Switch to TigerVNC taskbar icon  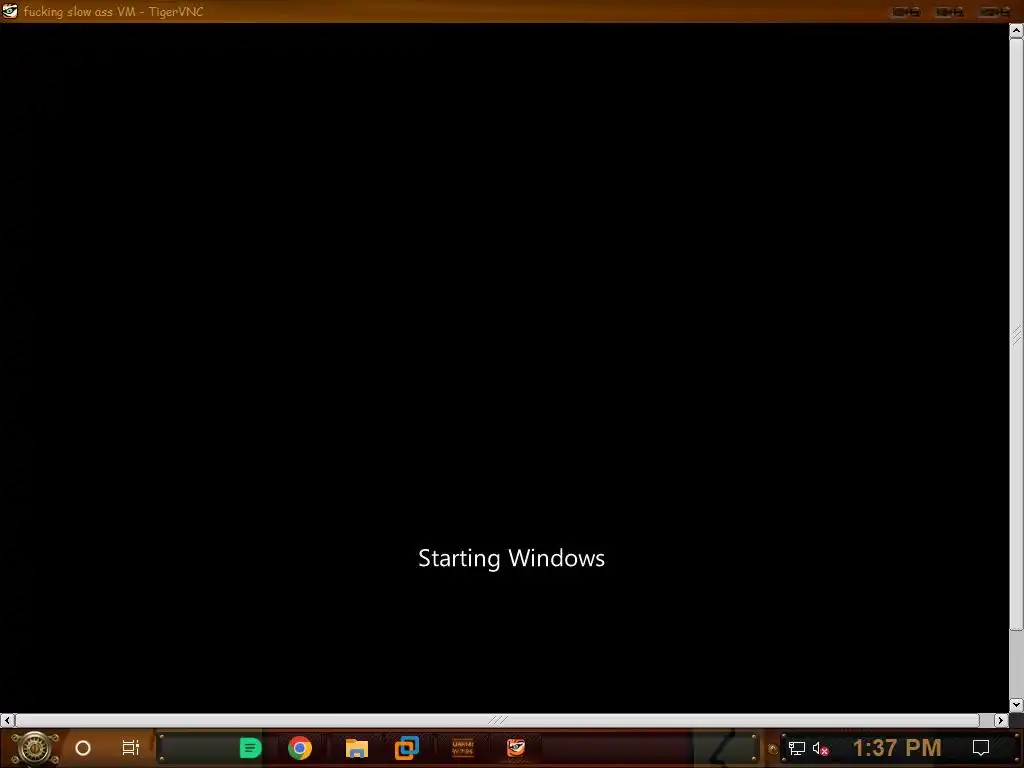(x=516, y=748)
